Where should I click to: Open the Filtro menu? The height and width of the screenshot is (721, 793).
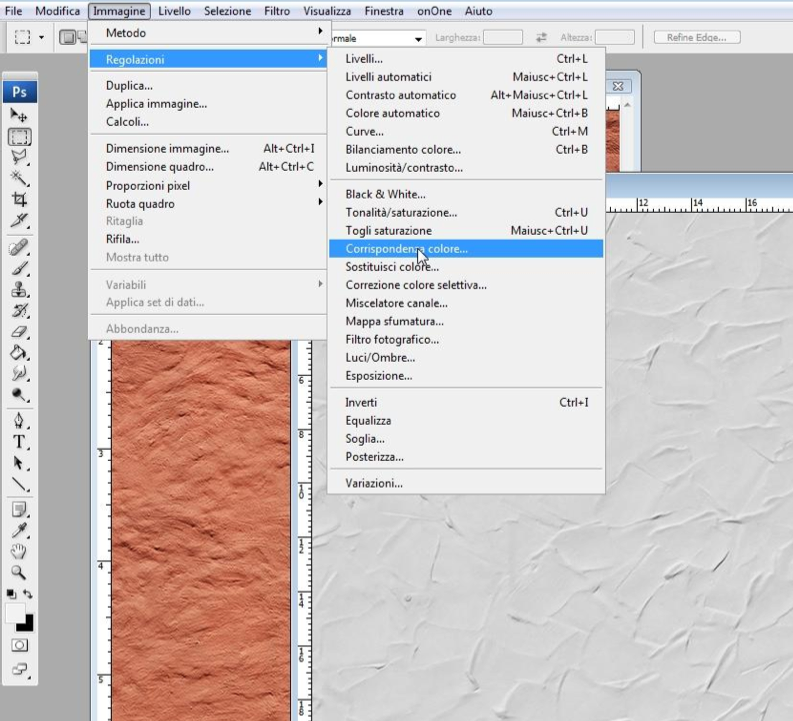[x=277, y=11]
